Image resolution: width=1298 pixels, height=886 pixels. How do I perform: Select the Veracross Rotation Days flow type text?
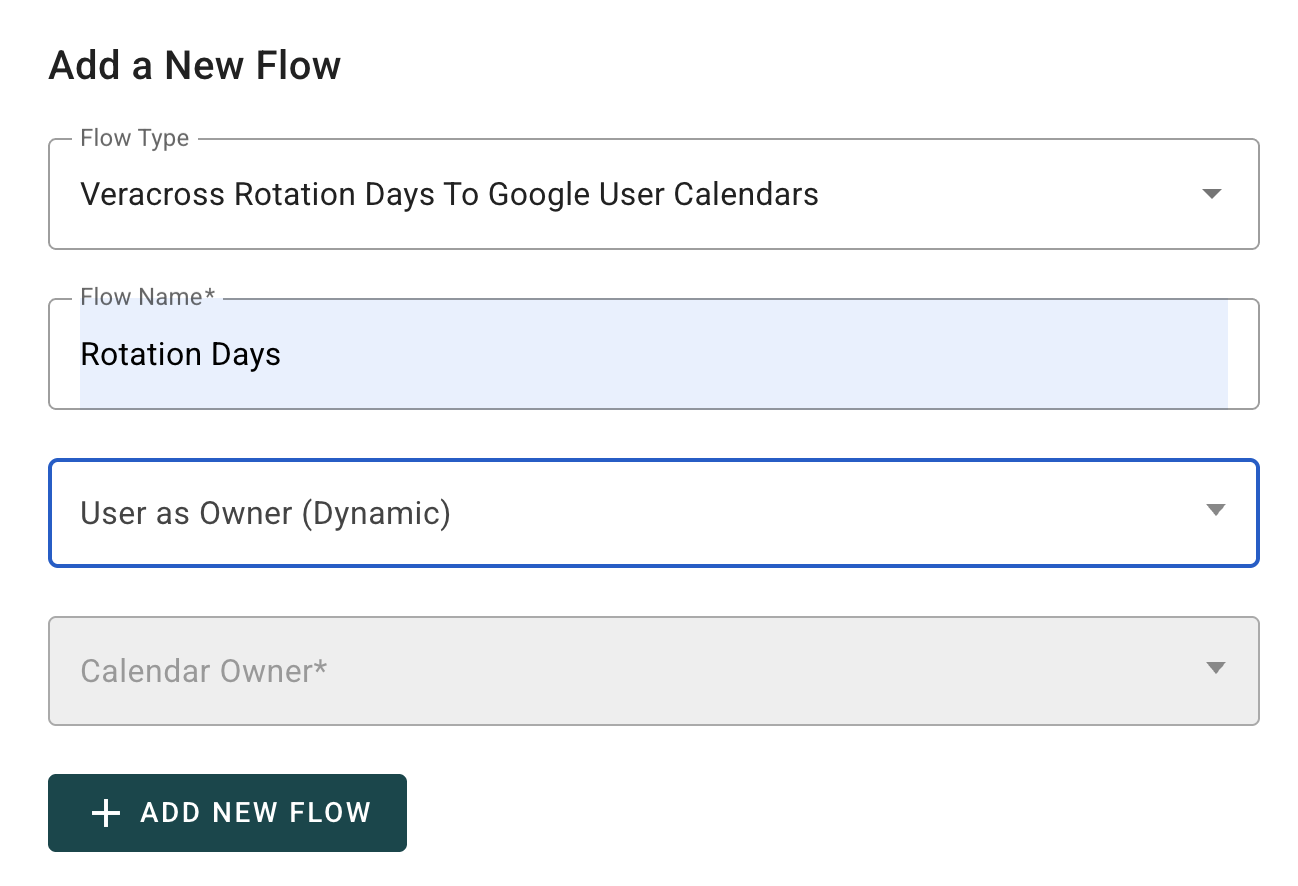pos(449,194)
